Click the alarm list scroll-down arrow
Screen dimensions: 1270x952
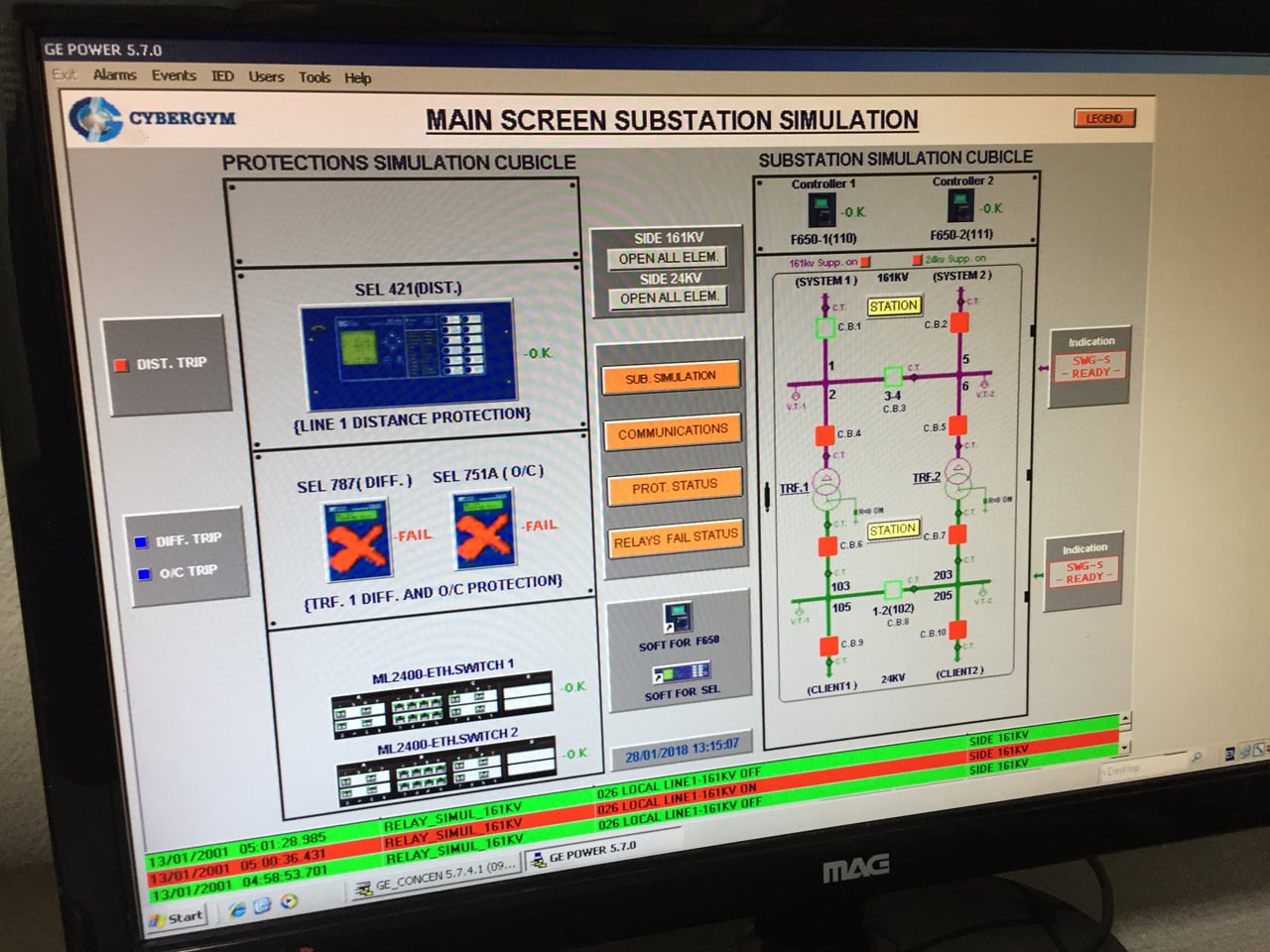[x=1125, y=747]
